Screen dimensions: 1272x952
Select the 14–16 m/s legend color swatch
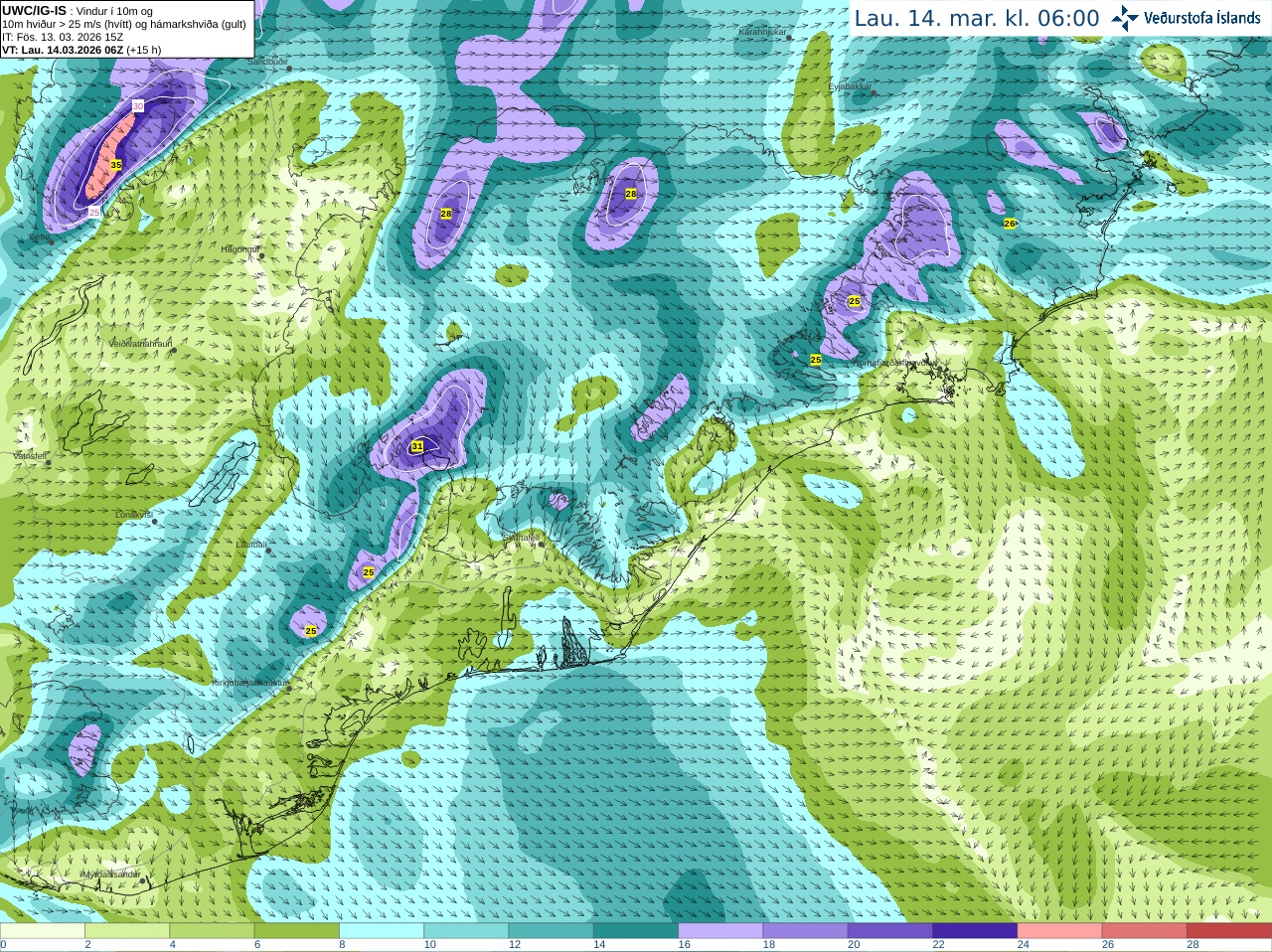(x=636, y=931)
